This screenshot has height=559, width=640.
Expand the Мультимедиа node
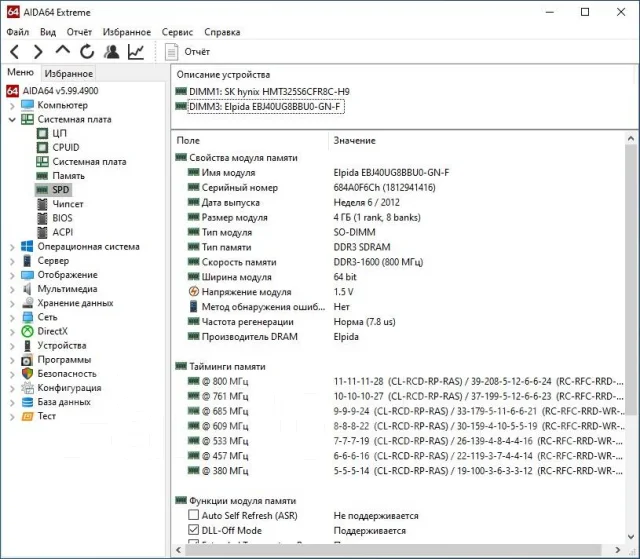[x=12, y=290]
